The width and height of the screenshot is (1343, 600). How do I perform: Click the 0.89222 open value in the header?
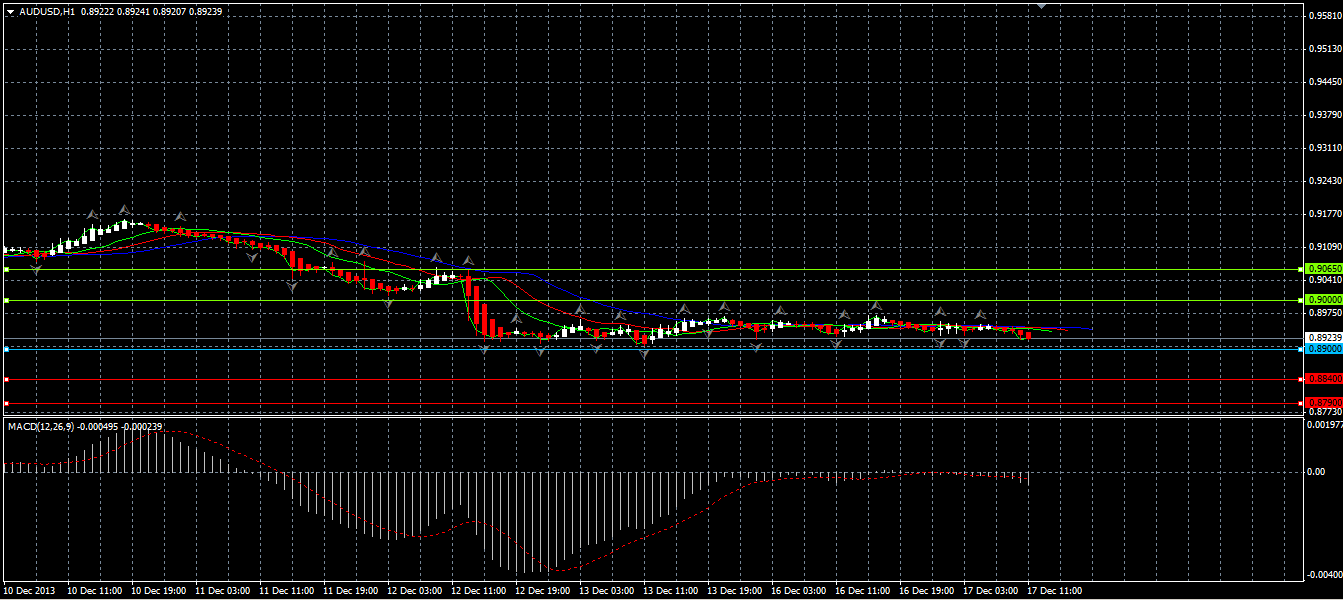(95, 12)
